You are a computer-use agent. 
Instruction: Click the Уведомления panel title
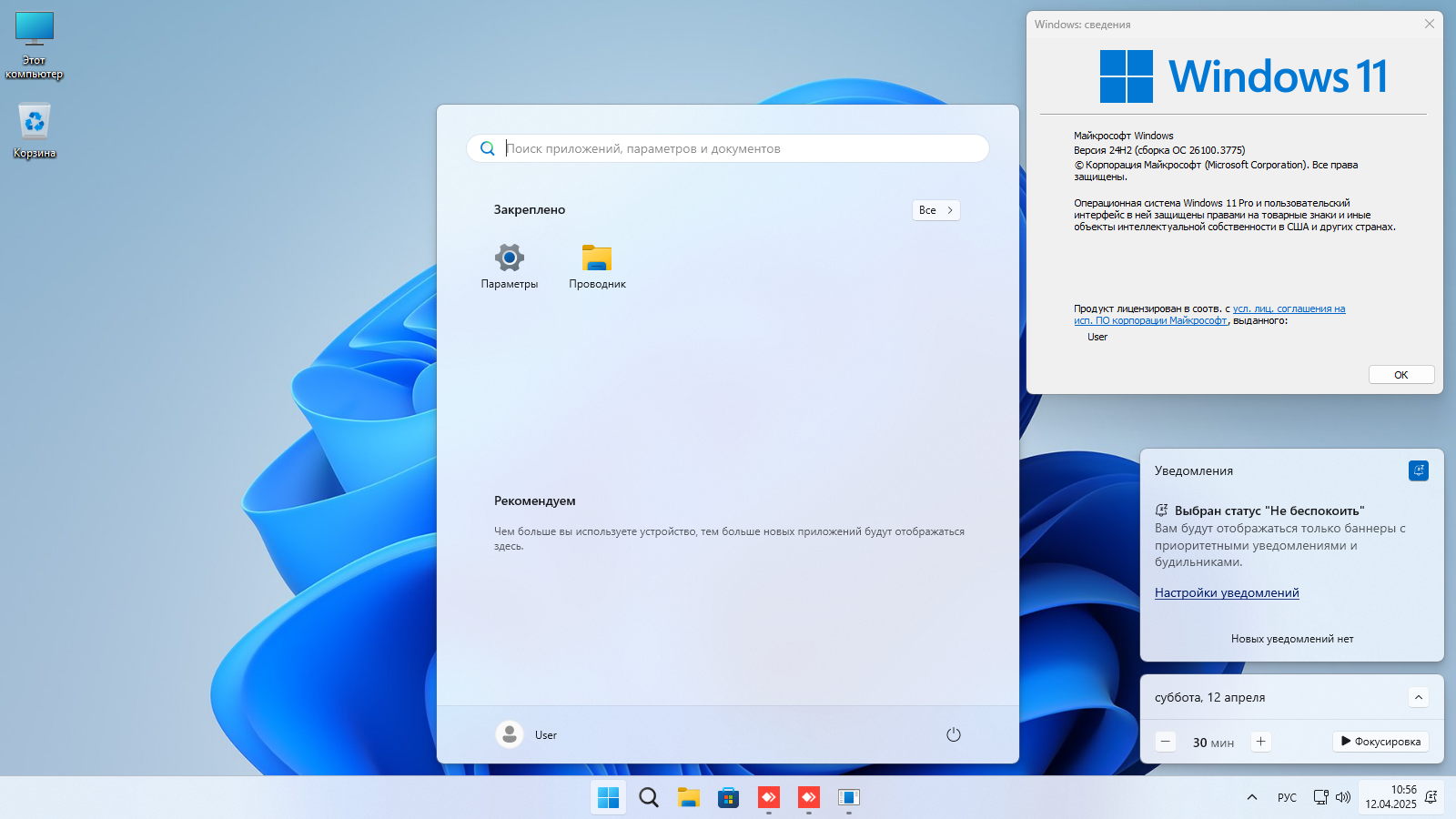(x=1194, y=470)
